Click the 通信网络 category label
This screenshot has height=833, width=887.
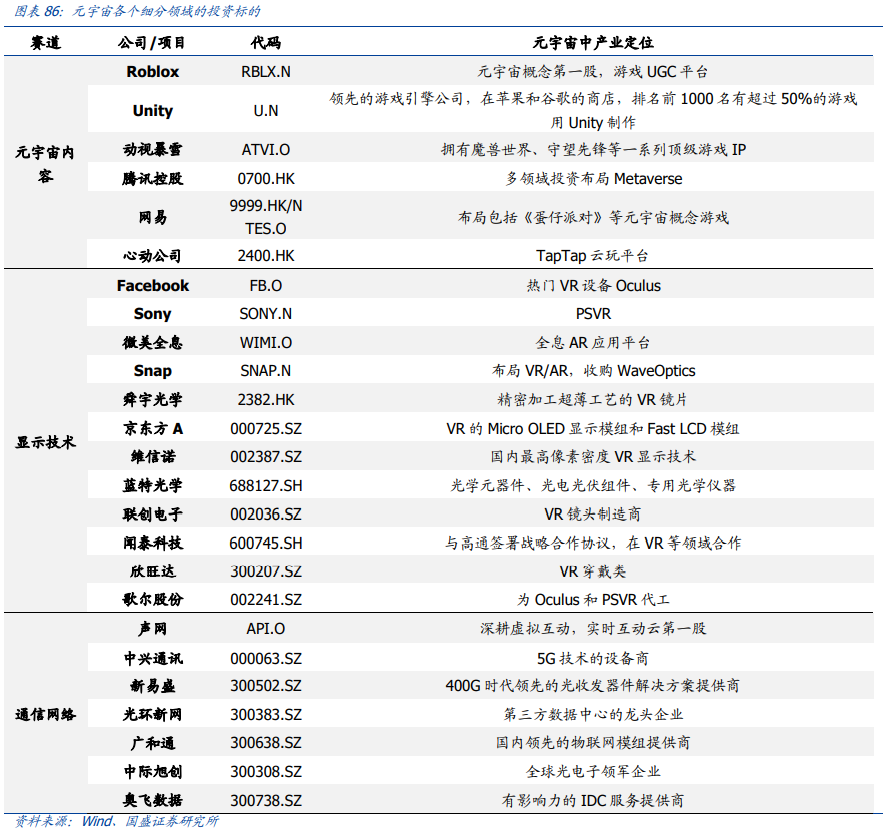click(x=45, y=714)
